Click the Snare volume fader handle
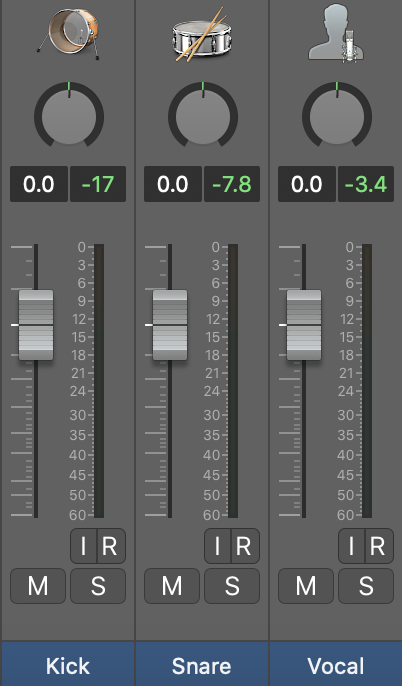This screenshot has width=402, height=686. (170, 325)
